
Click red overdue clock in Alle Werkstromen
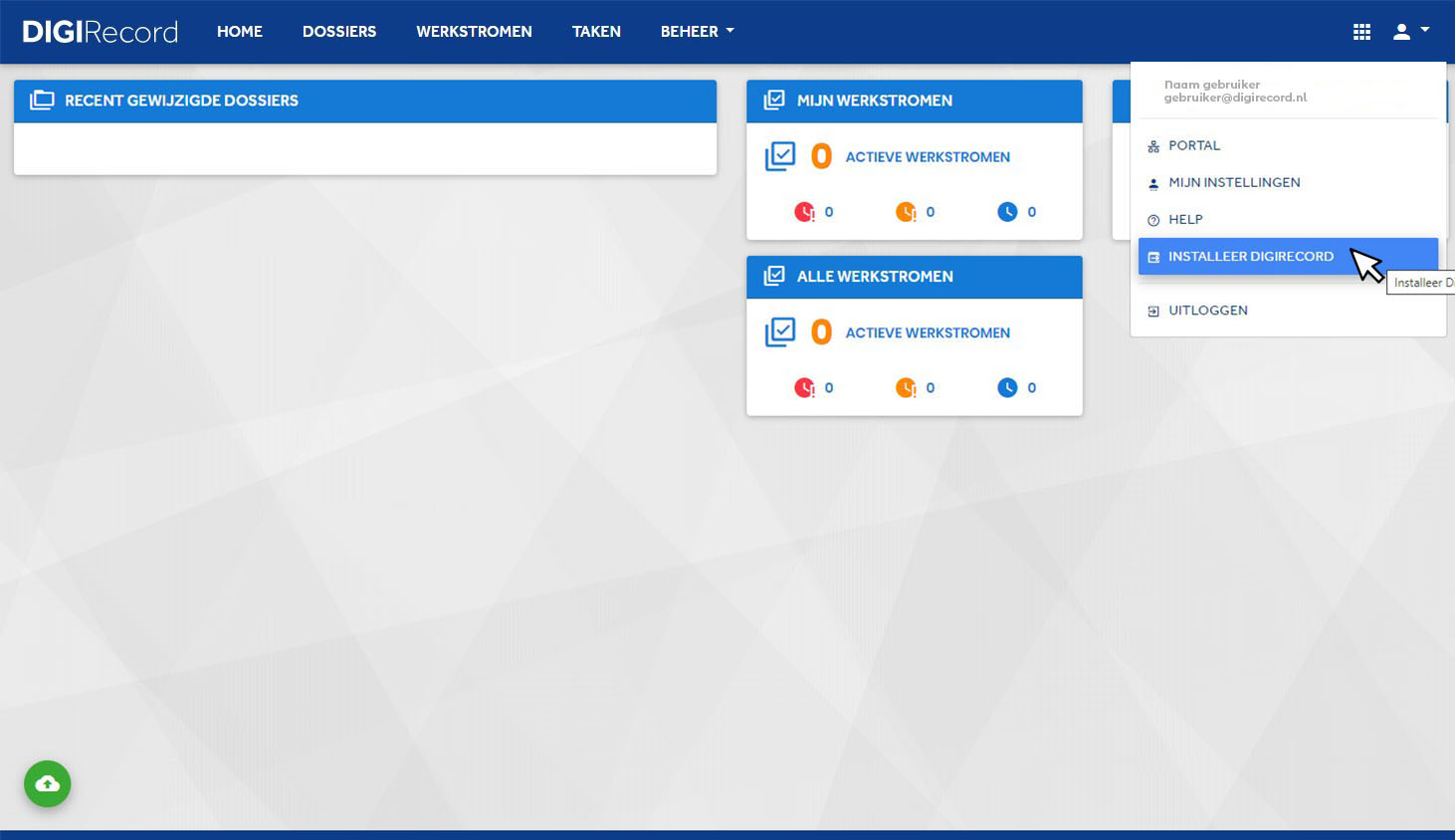pyautogui.click(x=804, y=387)
